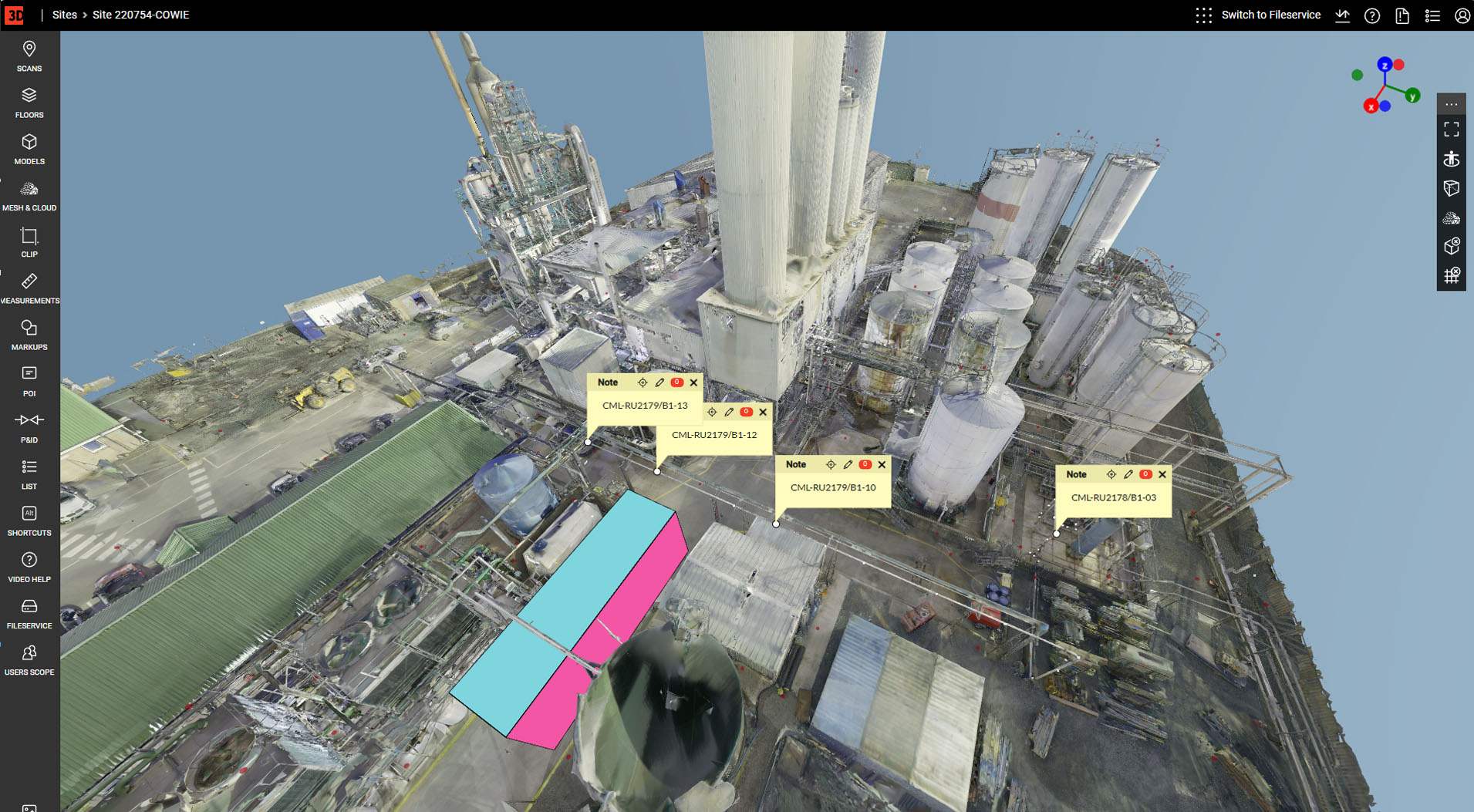Click Site 220754-COWIE breadcrumb

(x=140, y=15)
